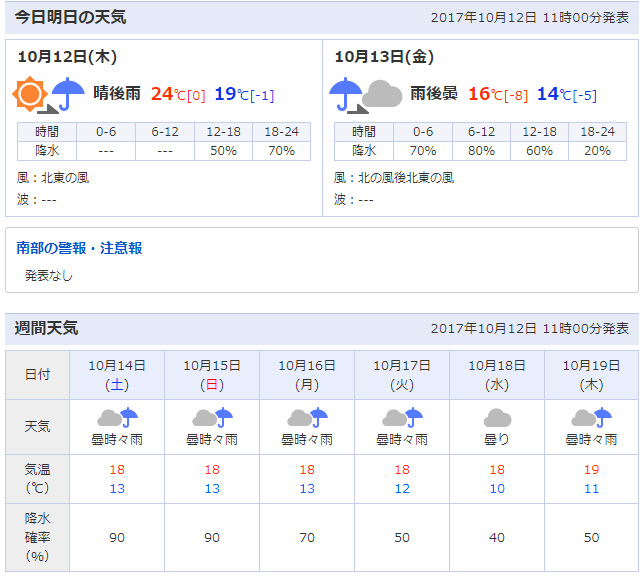Click the 70% rain chance for 18-24 today
This screenshot has width=643, height=582.
(281, 151)
